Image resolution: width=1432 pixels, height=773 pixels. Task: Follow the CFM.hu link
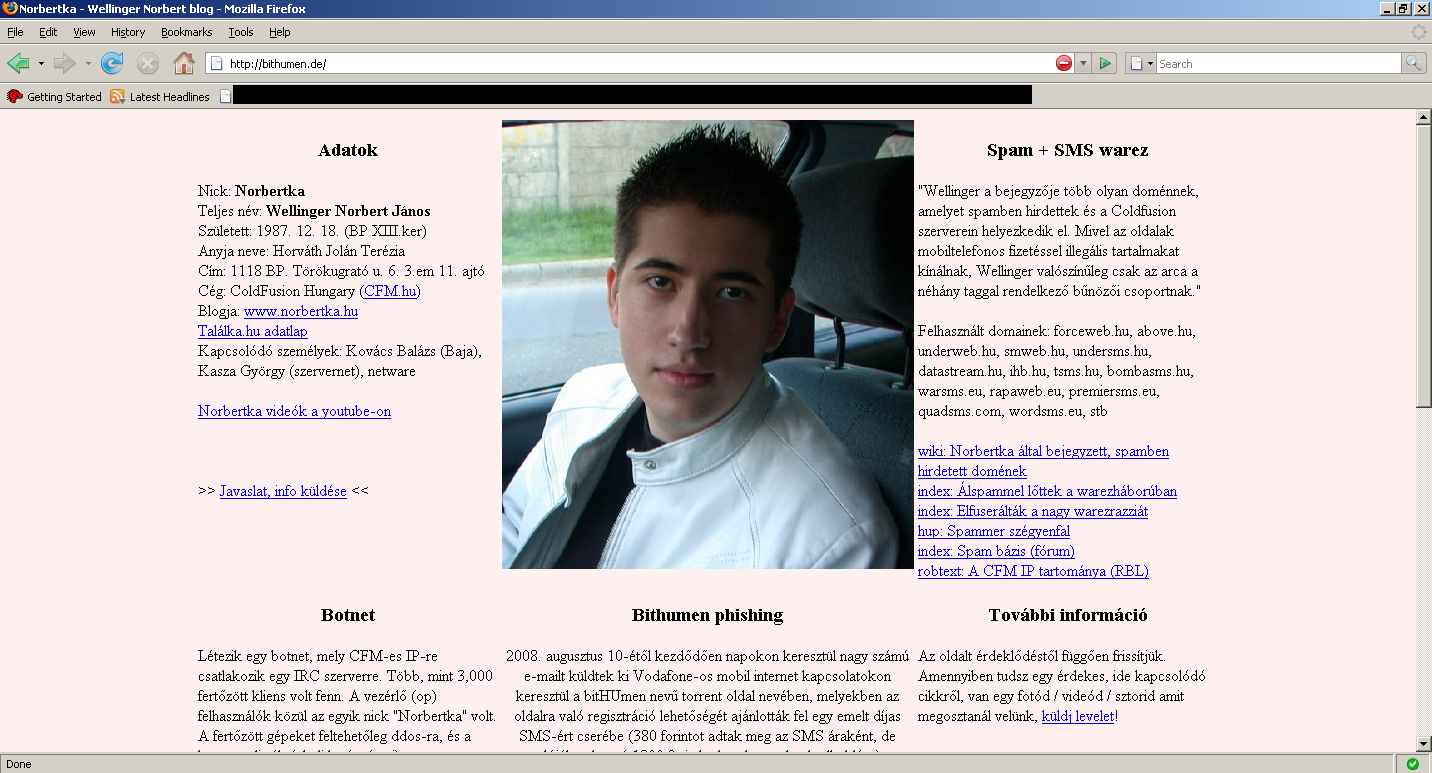point(390,291)
